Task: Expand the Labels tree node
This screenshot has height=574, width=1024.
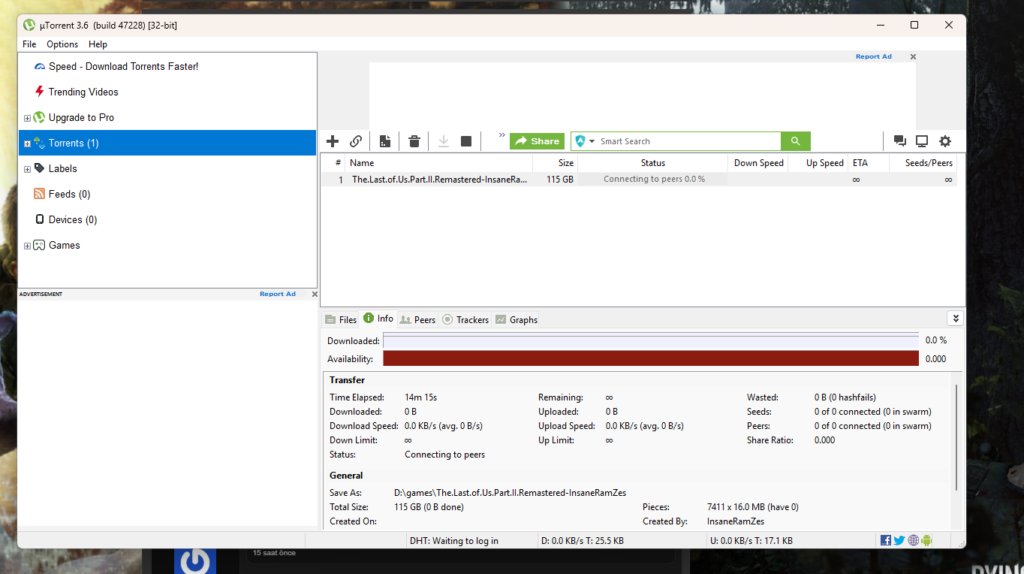Action: click(x=27, y=169)
